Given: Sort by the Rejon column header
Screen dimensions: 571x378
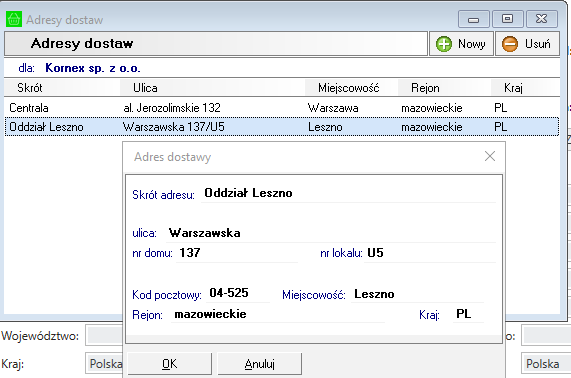Looking at the screenshot, I should click(444, 88).
